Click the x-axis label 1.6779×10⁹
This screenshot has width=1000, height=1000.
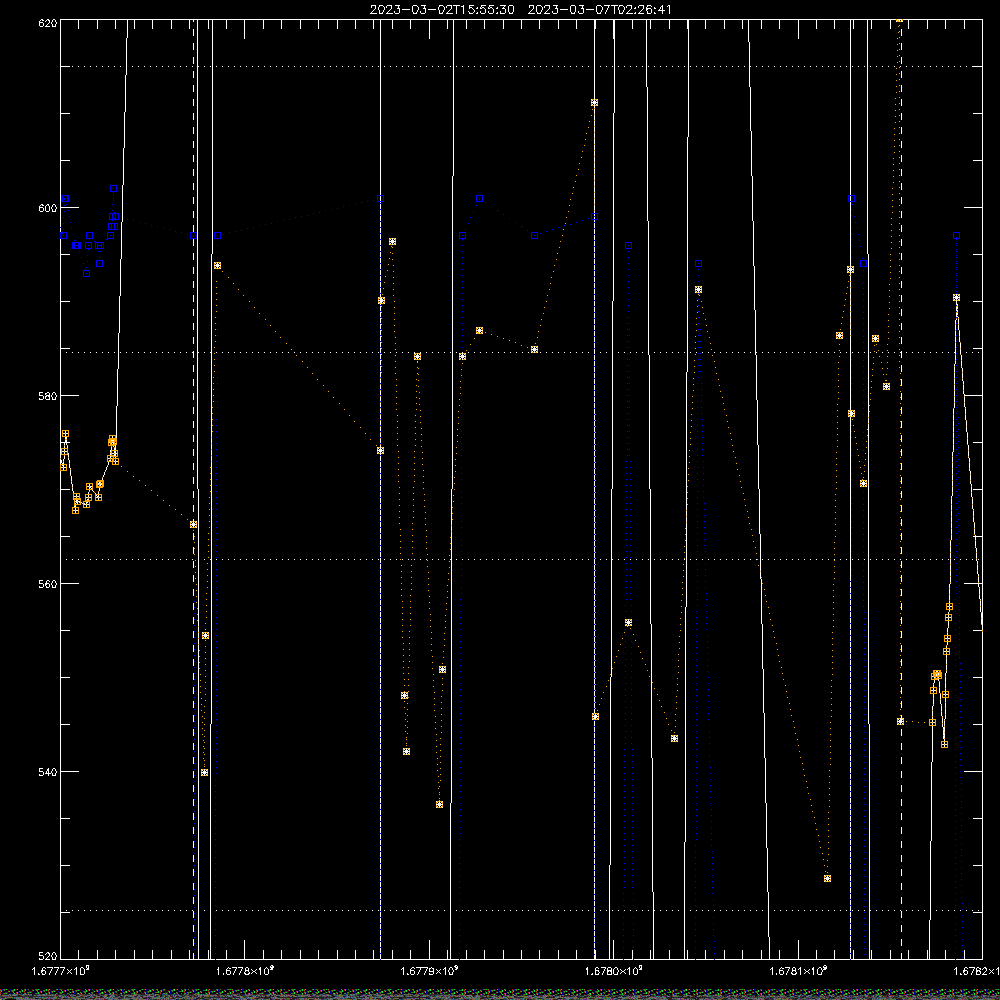click(430, 971)
